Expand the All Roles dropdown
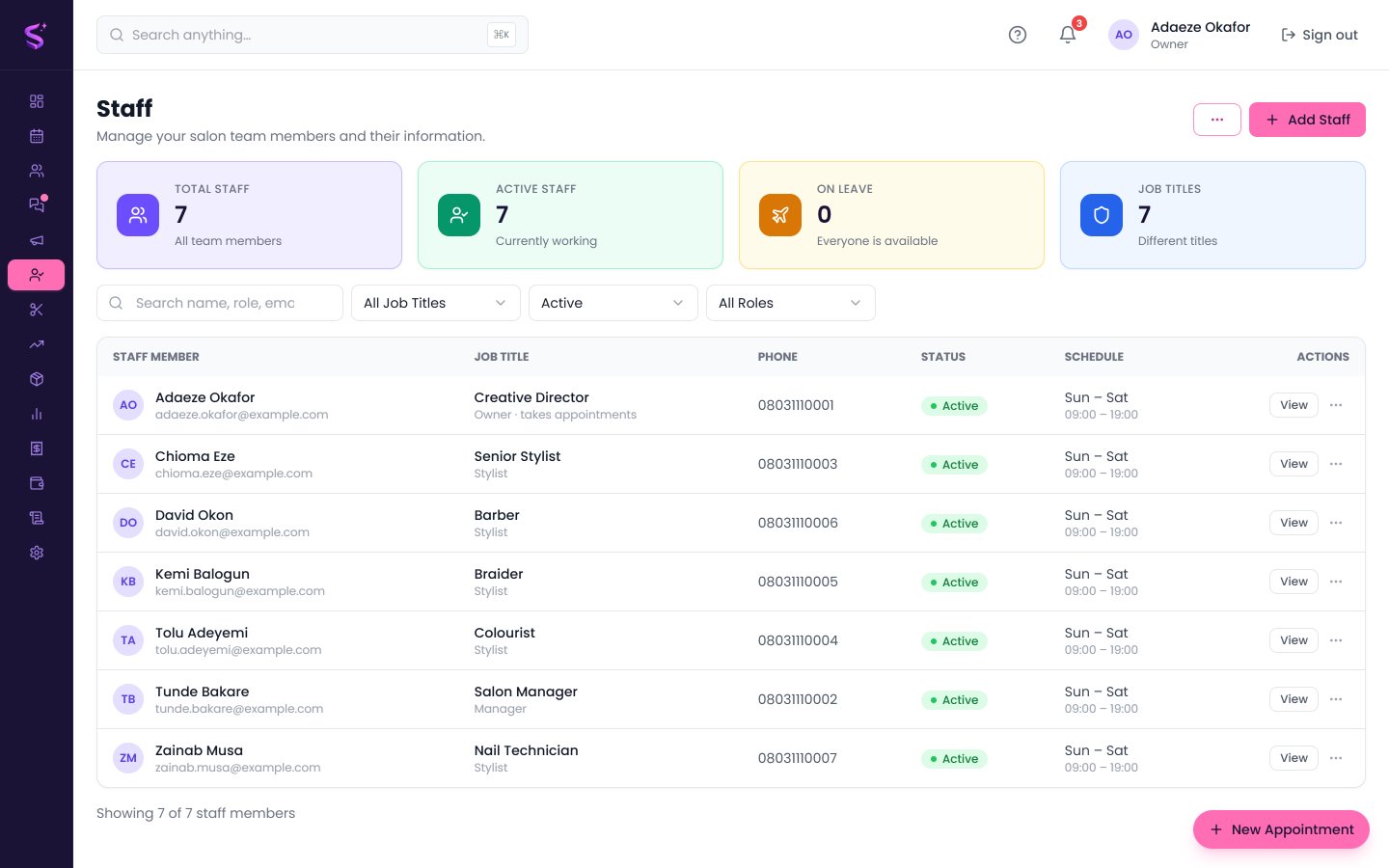The image size is (1389, 868). point(791,303)
